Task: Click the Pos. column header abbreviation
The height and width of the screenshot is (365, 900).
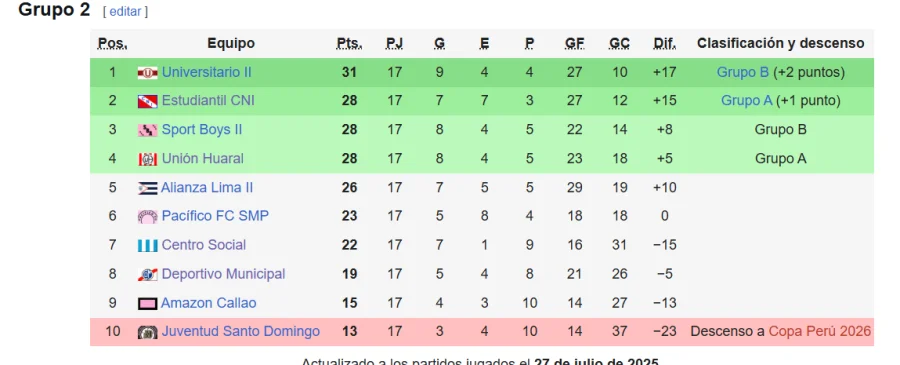Action: tap(112, 44)
